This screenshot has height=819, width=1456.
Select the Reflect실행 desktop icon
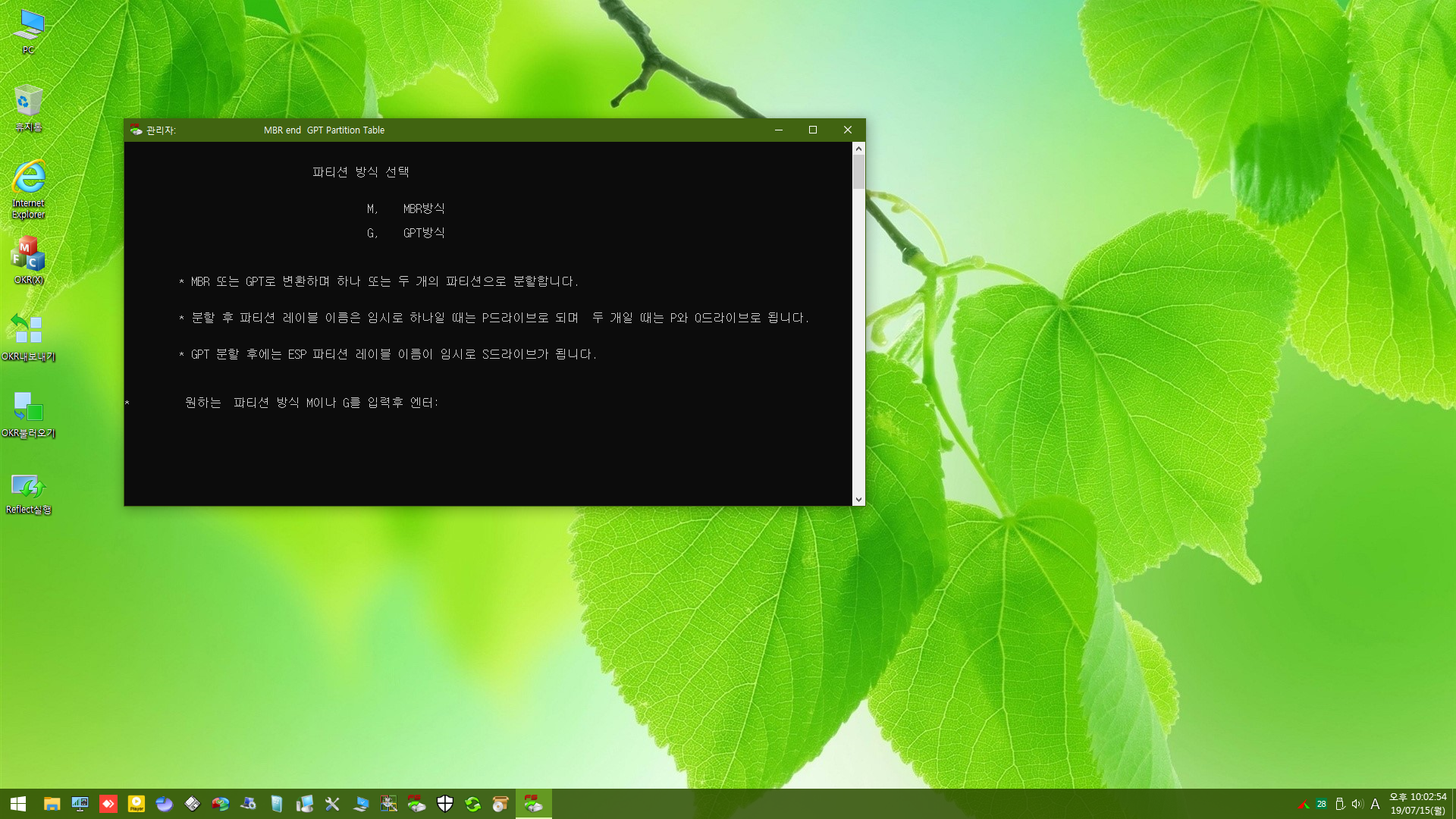click(x=28, y=494)
